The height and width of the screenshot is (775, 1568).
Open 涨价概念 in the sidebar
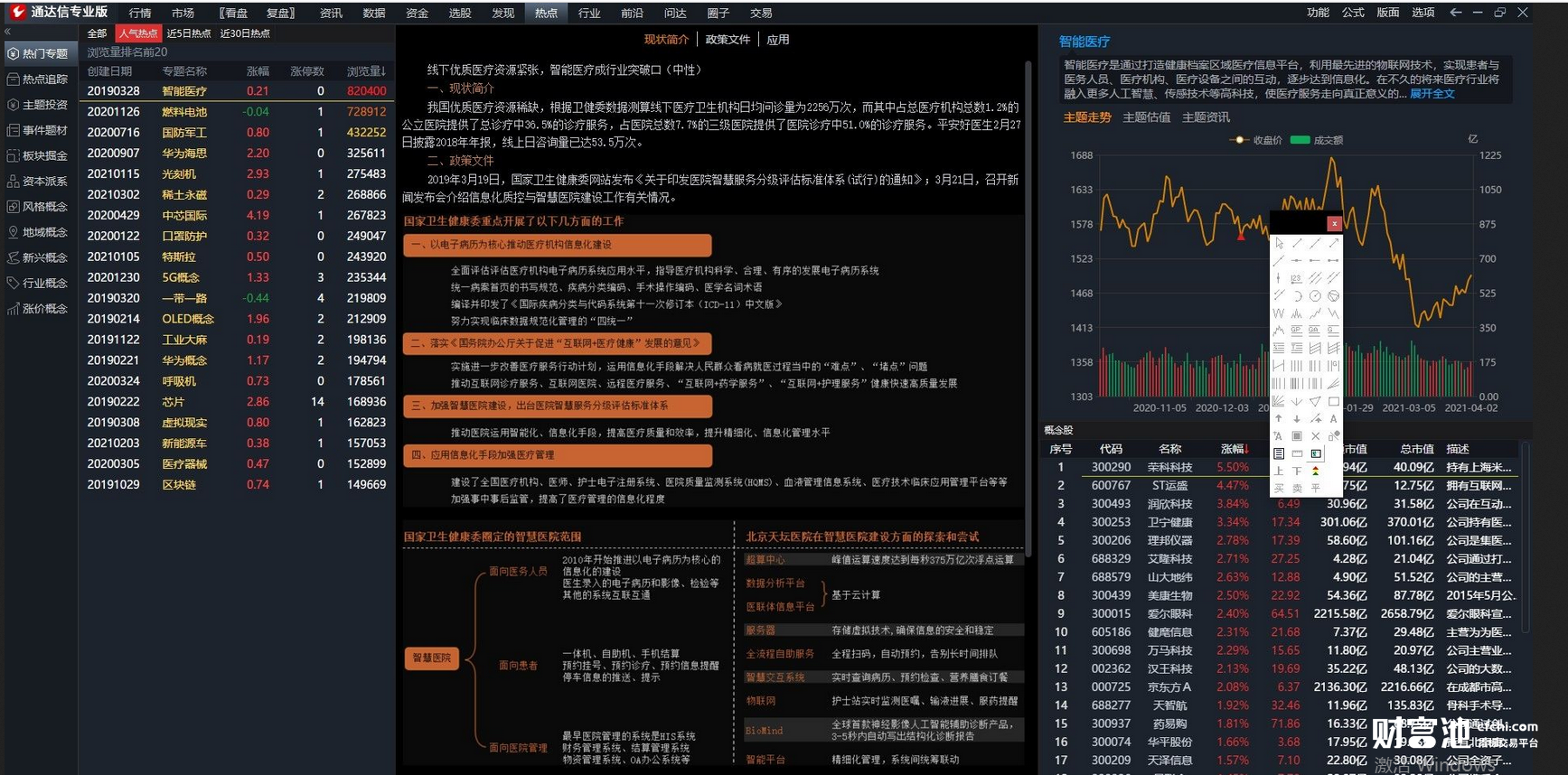point(38,309)
